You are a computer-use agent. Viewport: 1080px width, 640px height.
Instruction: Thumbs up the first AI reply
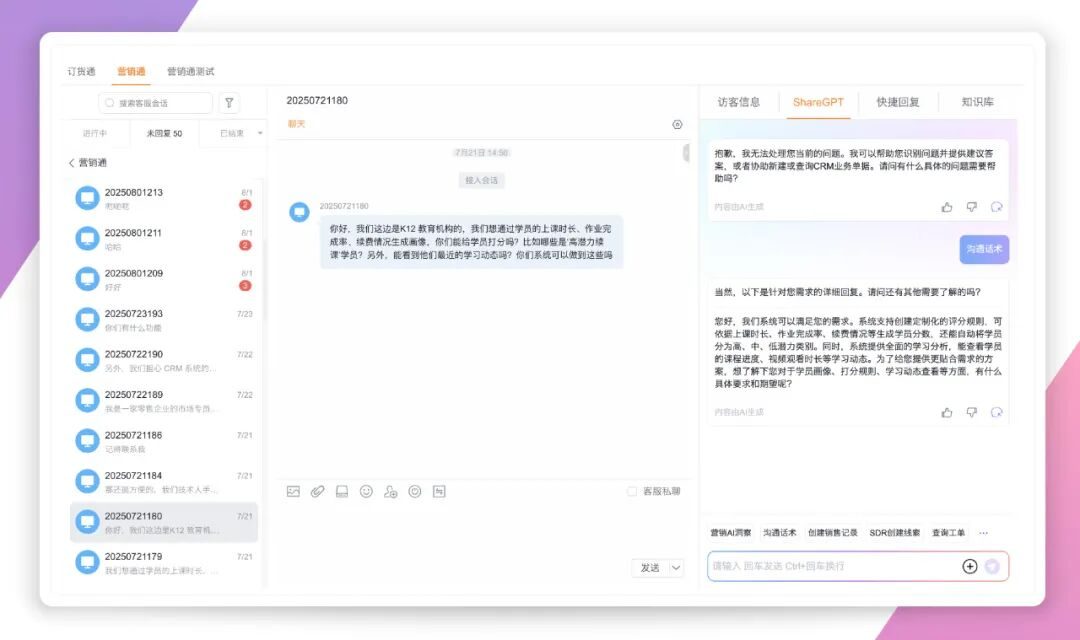click(x=947, y=207)
